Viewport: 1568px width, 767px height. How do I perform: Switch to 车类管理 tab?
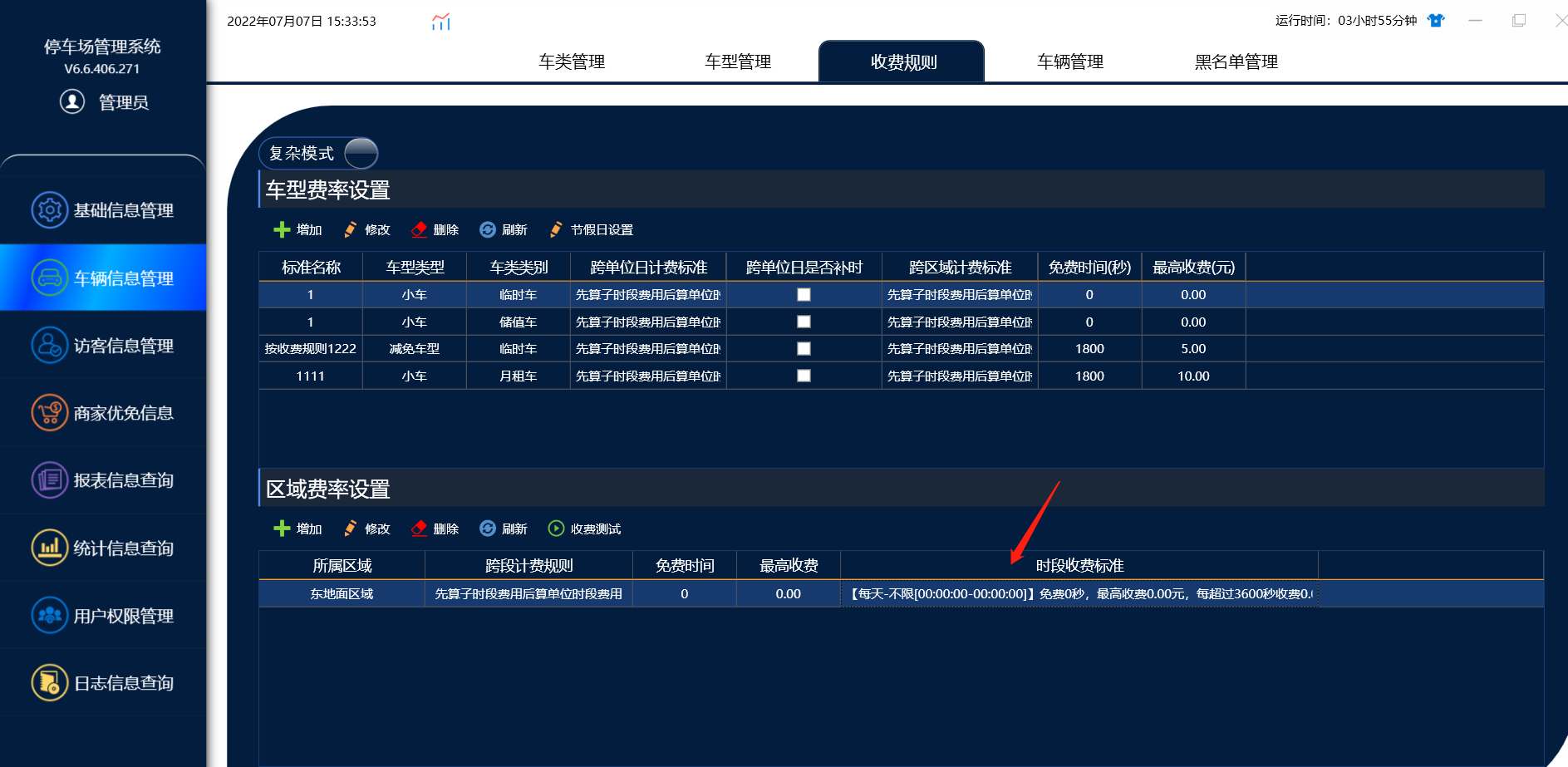(572, 61)
